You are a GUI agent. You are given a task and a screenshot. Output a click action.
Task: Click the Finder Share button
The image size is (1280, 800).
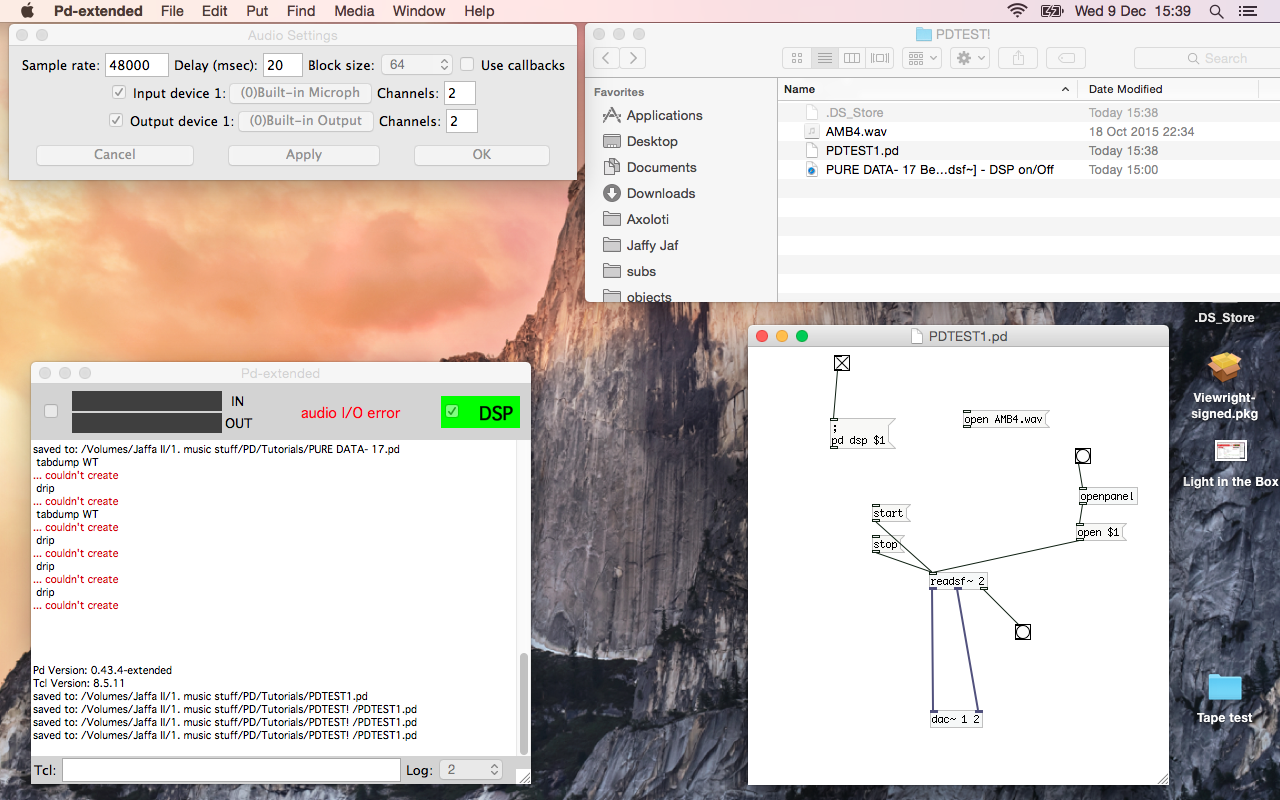1018,58
